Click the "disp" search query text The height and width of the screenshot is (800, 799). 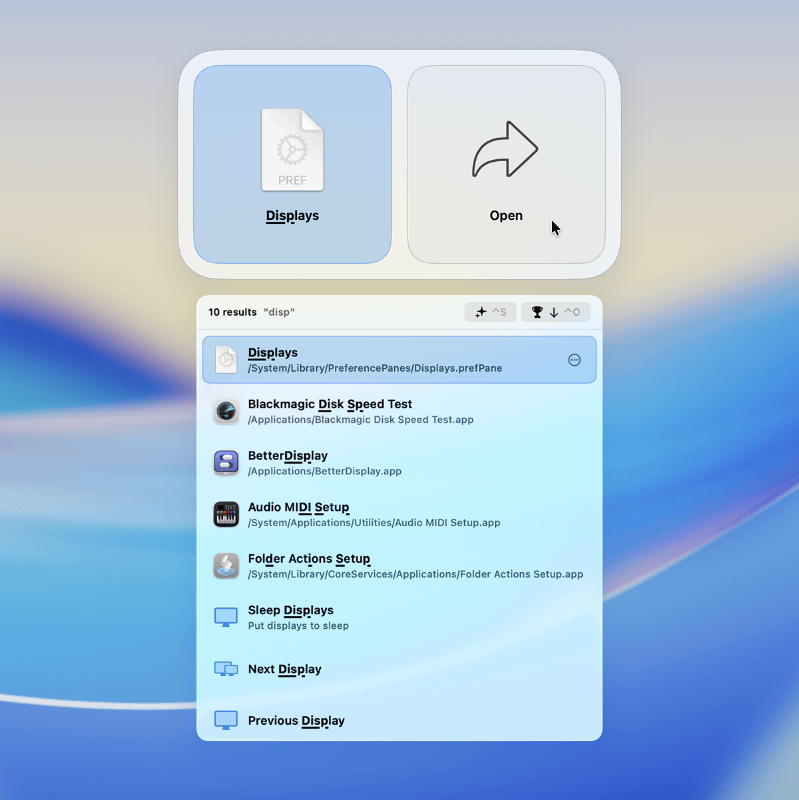coord(279,312)
